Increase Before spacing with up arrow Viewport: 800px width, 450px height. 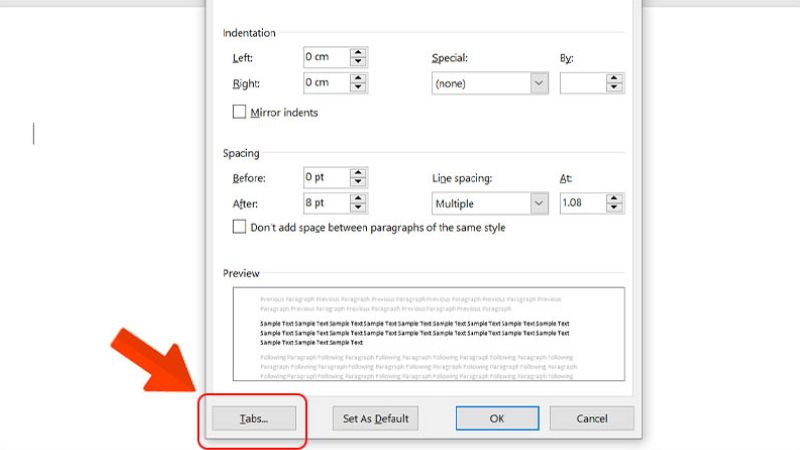(x=358, y=172)
